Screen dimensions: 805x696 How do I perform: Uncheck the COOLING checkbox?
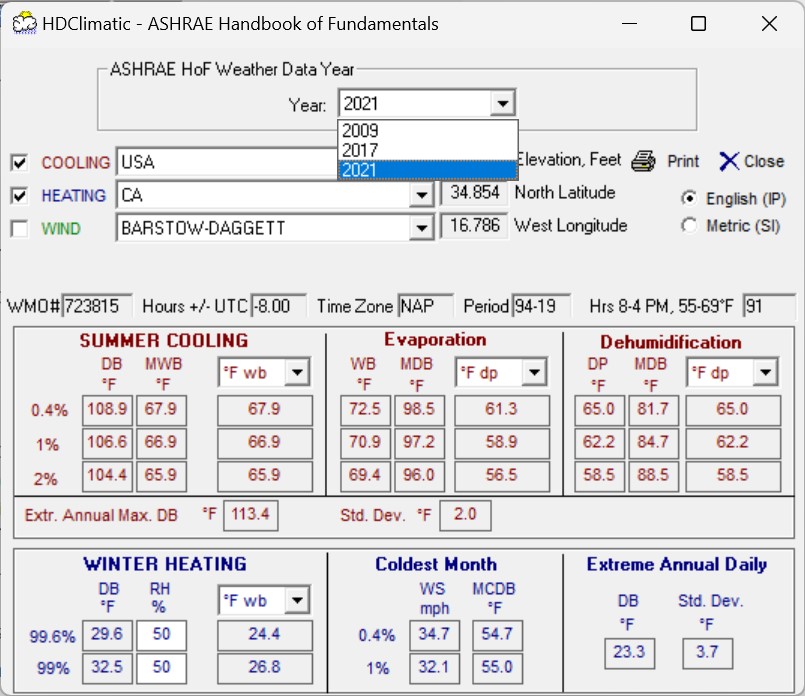click(x=20, y=163)
